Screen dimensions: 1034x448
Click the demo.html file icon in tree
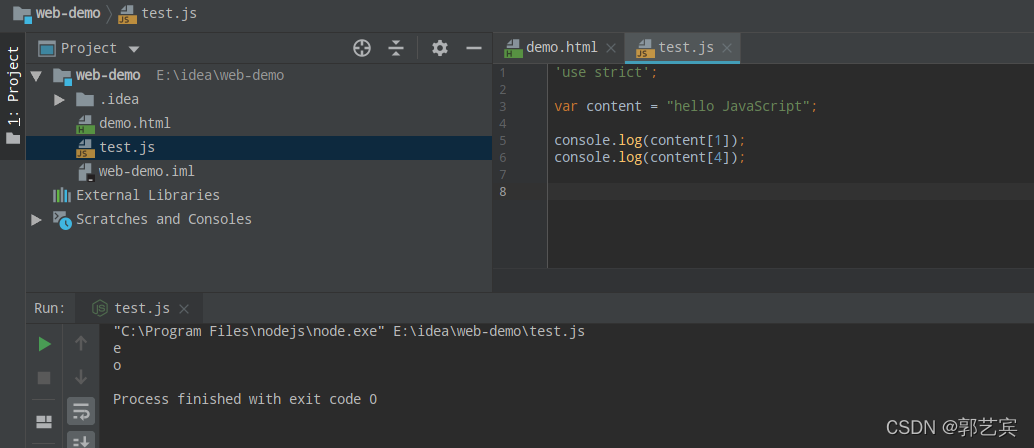tap(85, 123)
